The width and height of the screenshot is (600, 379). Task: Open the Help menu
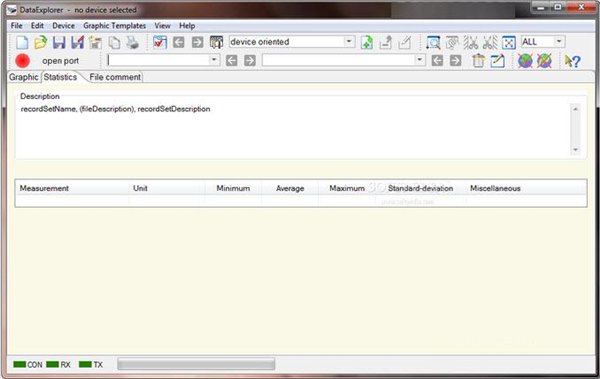(x=187, y=26)
